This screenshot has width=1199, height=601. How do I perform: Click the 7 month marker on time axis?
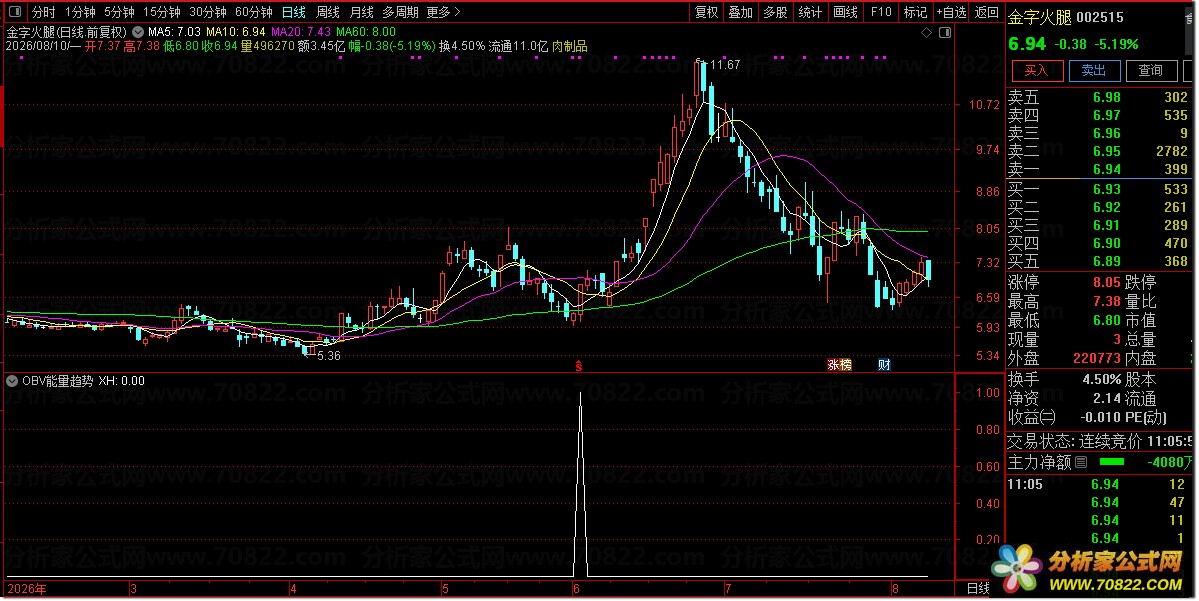pyautogui.click(x=728, y=589)
